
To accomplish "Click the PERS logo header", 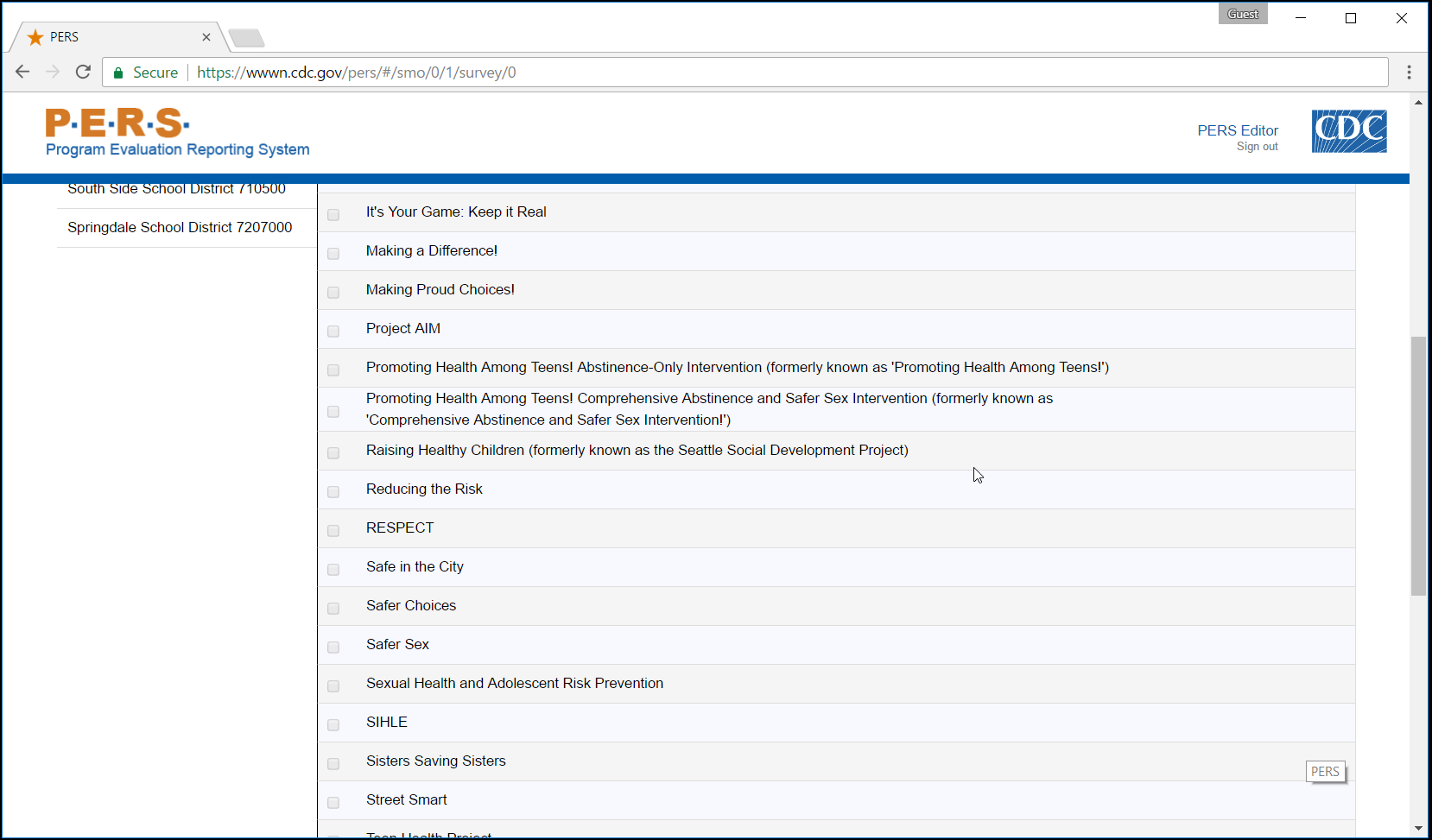I will (177, 133).
